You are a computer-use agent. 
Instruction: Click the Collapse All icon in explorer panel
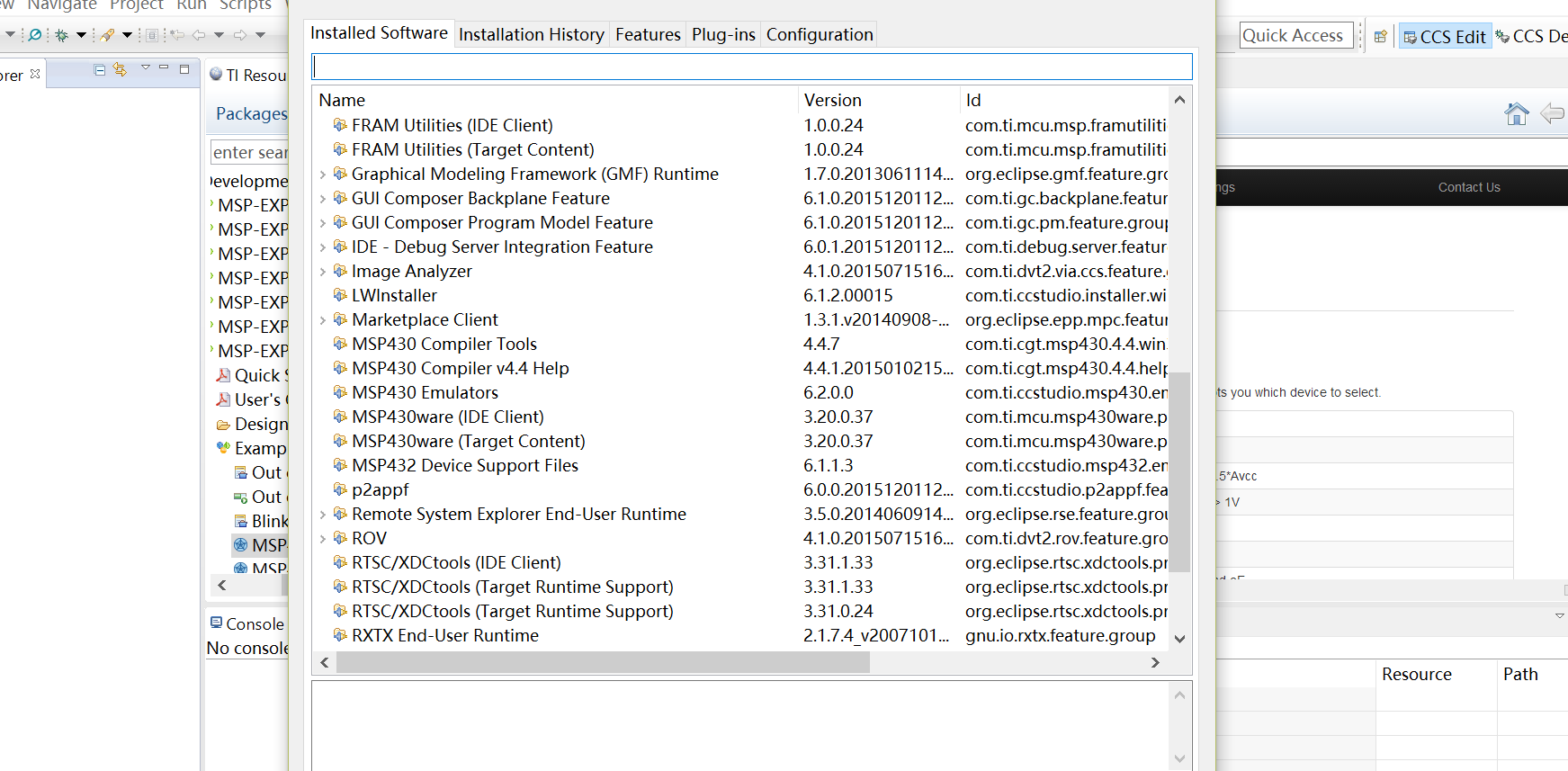(100, 69)
